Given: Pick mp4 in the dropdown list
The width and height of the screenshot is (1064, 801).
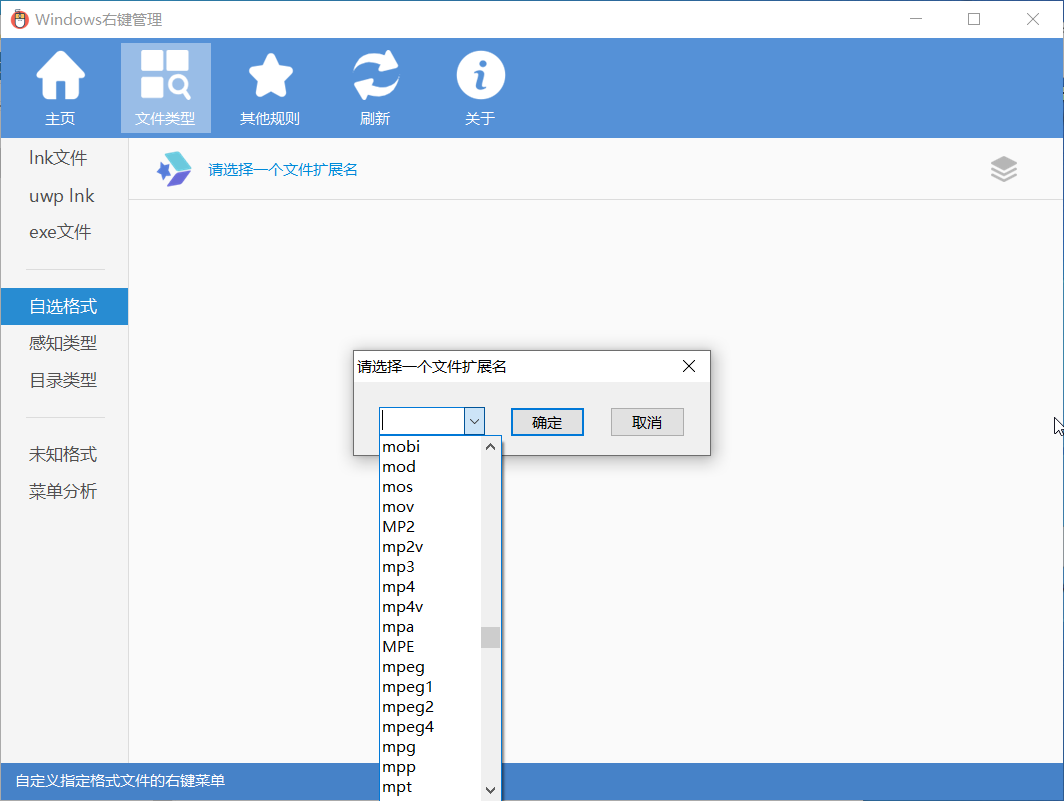Looking at the screenshot, I should coord(430,587).
